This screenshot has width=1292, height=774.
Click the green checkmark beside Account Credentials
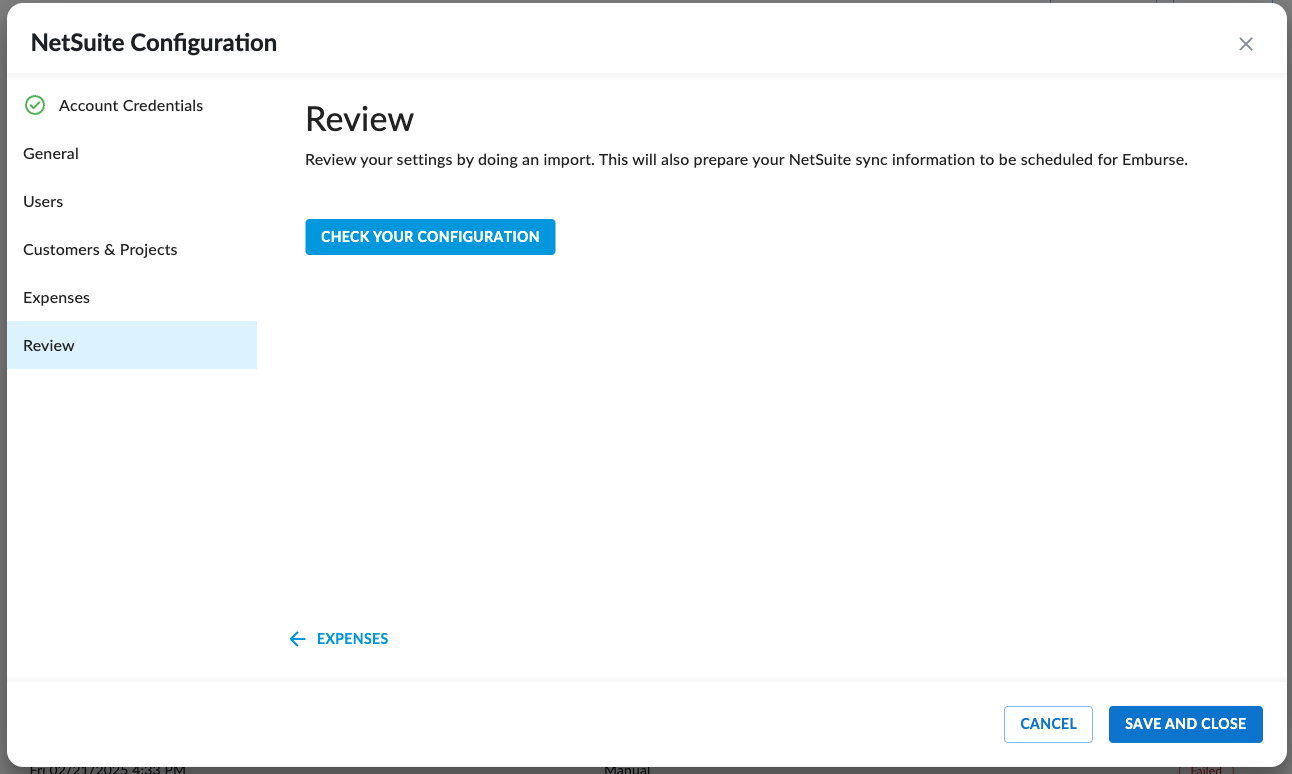pyautogui.click(x=35, y=105)
